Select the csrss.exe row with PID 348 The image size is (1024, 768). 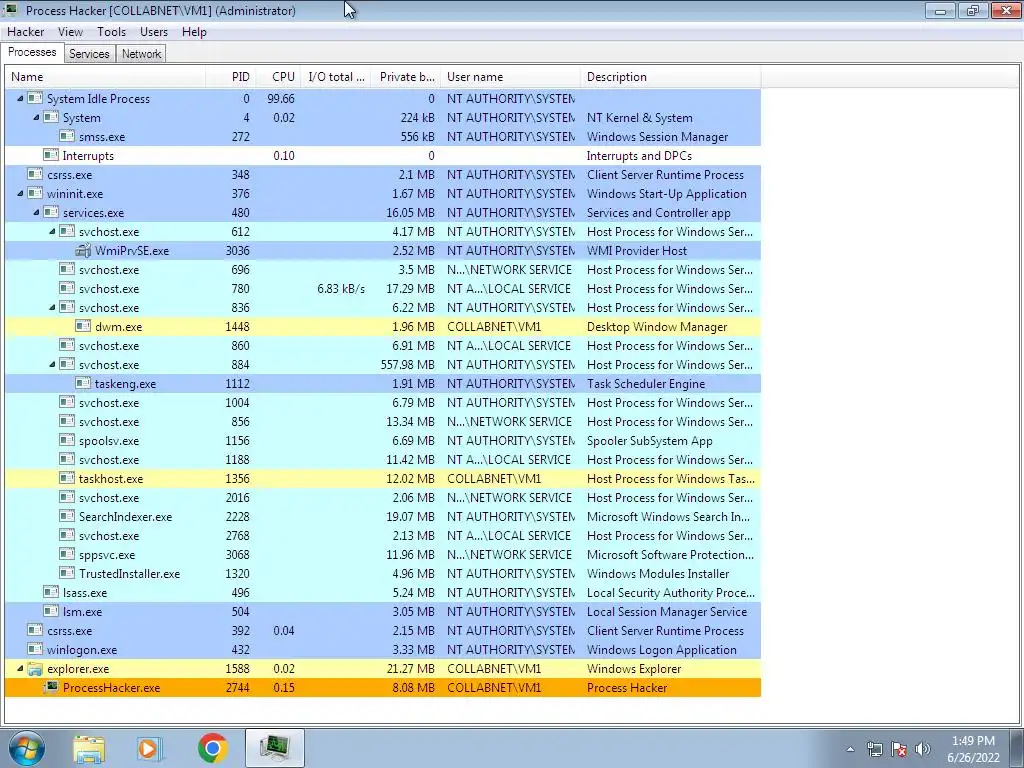pos(383,174)
